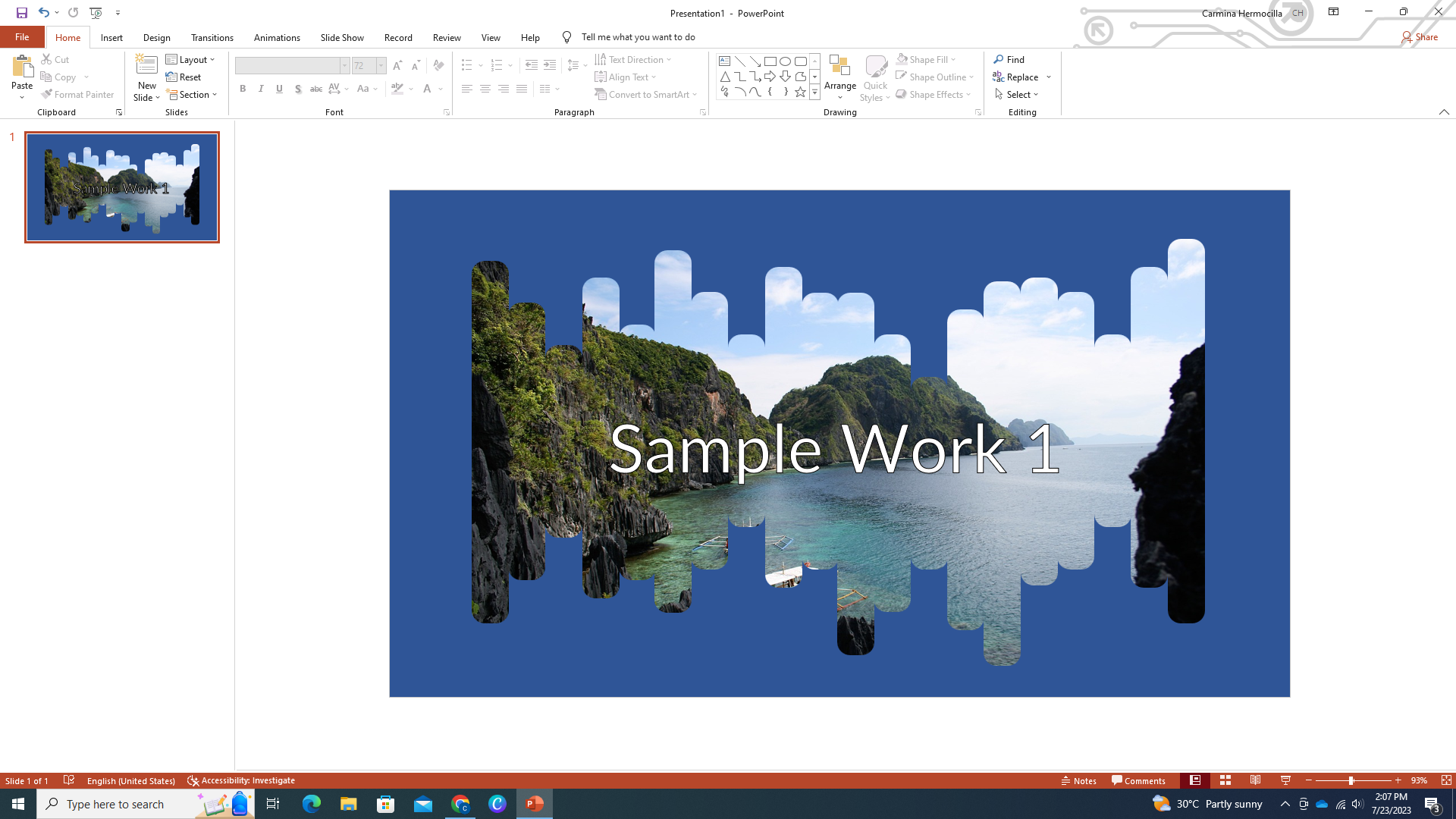Click the Format Painter brush
Viewport: 1456px width, 819px height.
pyautogui.click(x=77, y=95)
